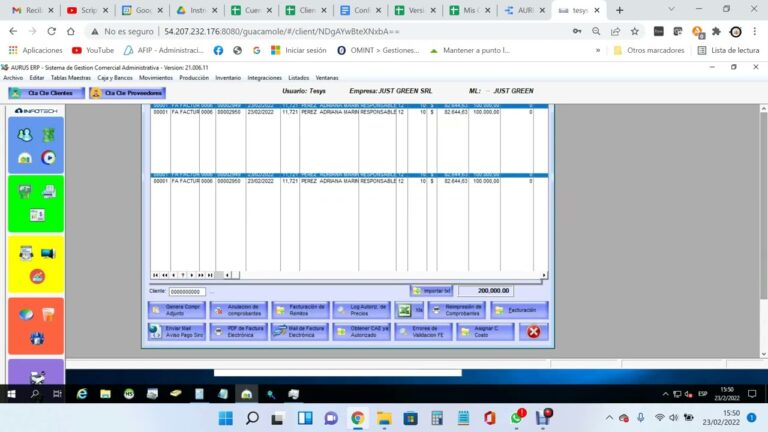Click the round orange icon in yellow panel
The width and height of the screenshot is (768, 432).
(x=37, y=277)
